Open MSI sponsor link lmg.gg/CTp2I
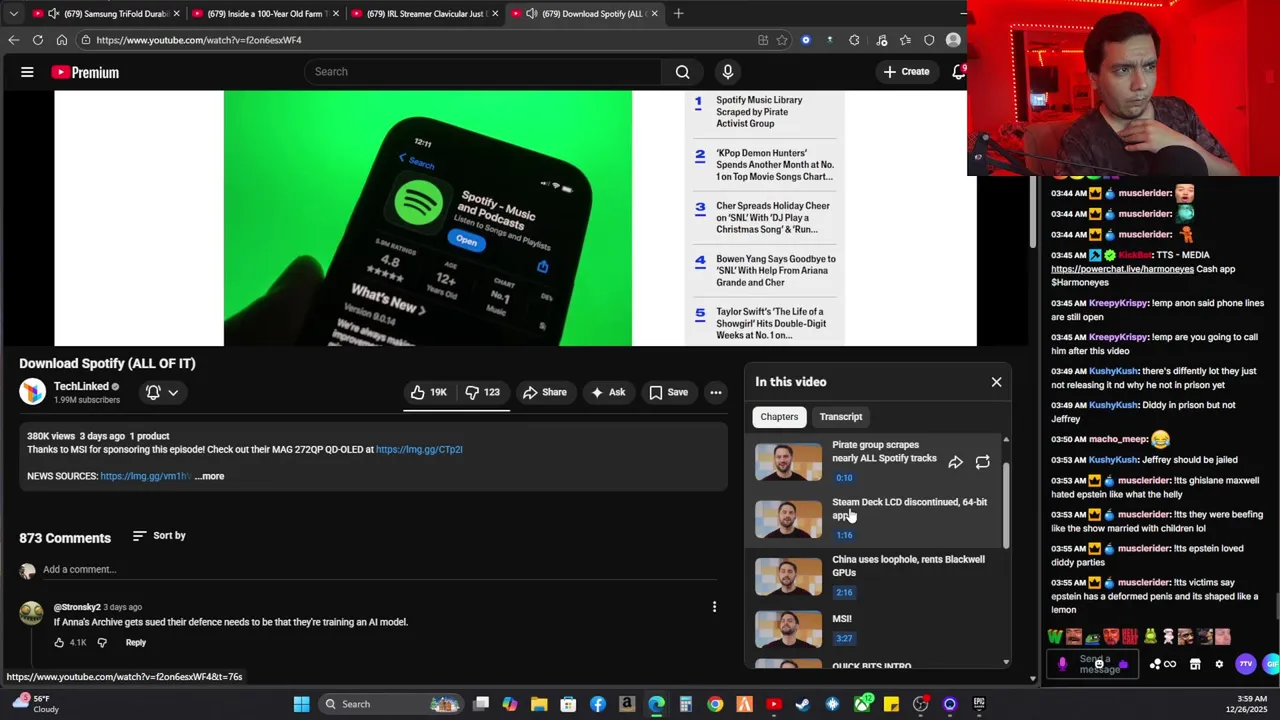 point(419,449)
